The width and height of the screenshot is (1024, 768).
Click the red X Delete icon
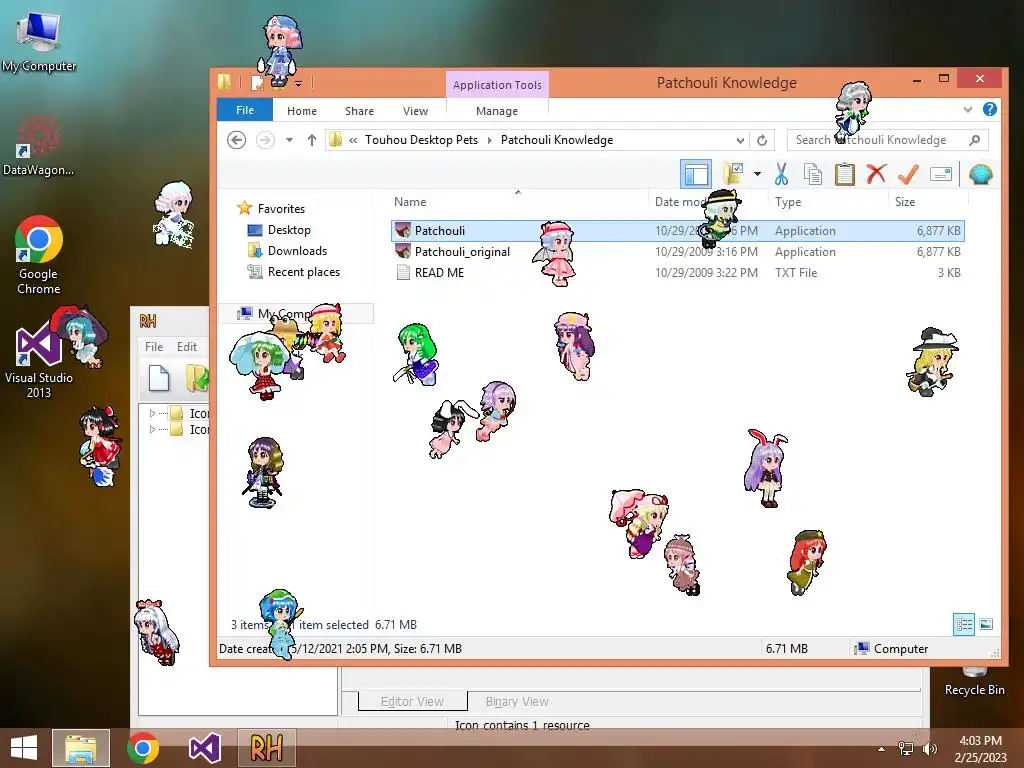[876, 174]
